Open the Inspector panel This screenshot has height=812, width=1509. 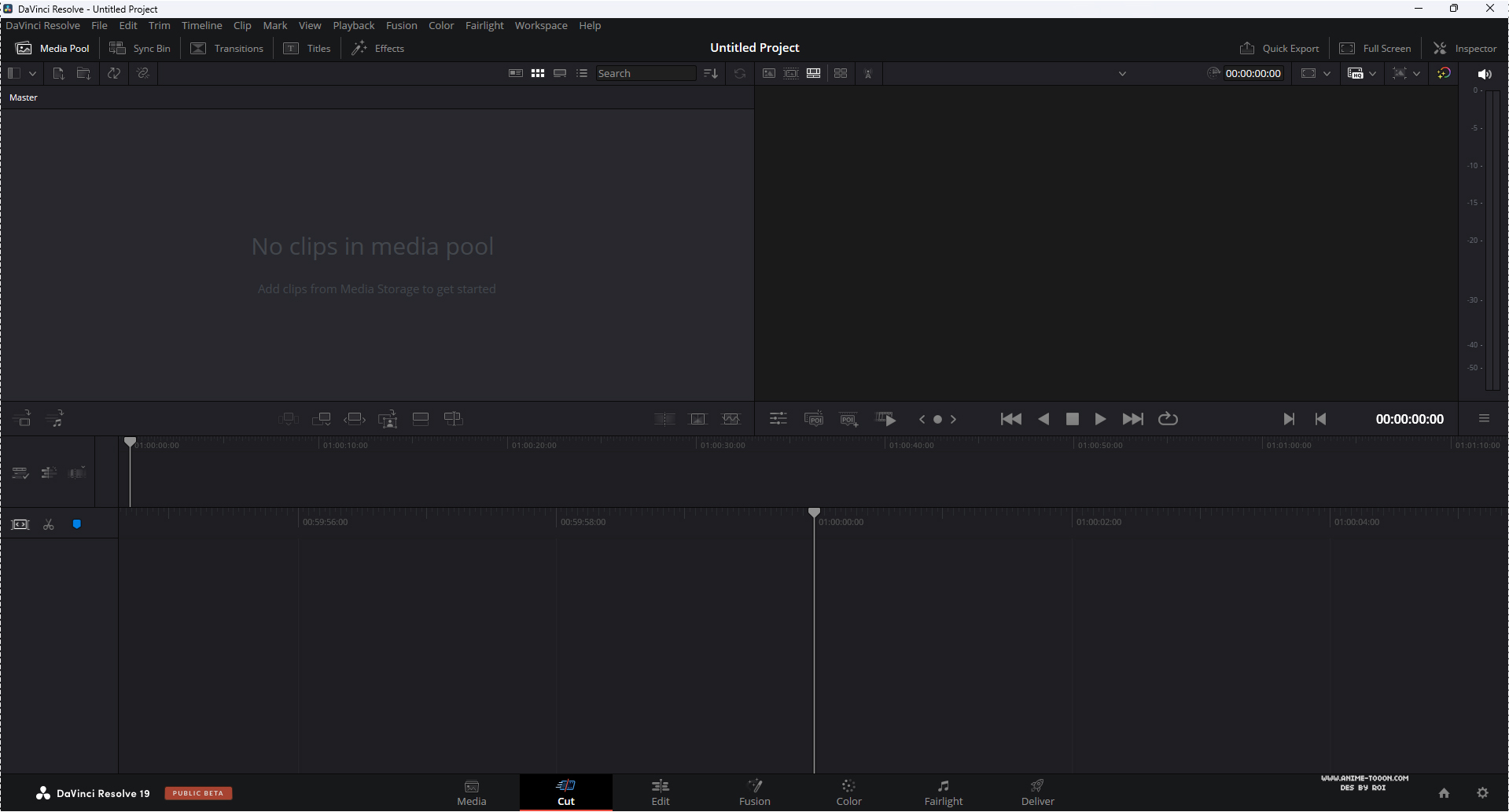tap(1465, 48)
